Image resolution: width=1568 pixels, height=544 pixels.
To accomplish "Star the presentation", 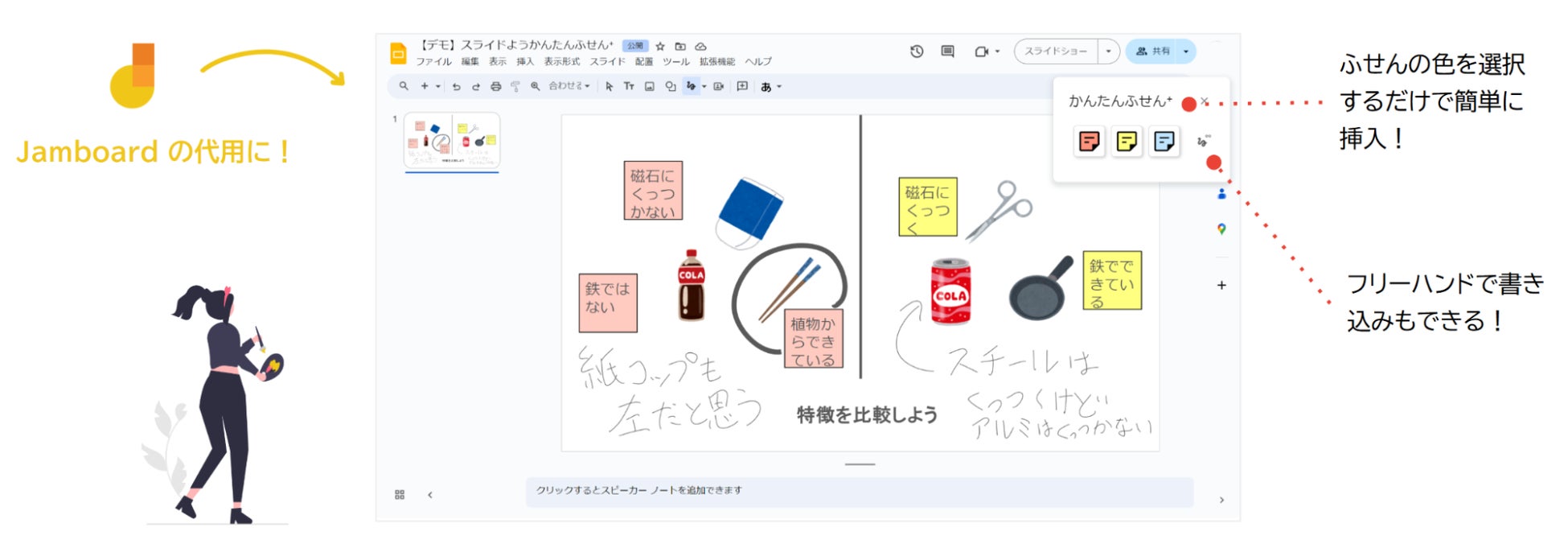I will point(660,46).
